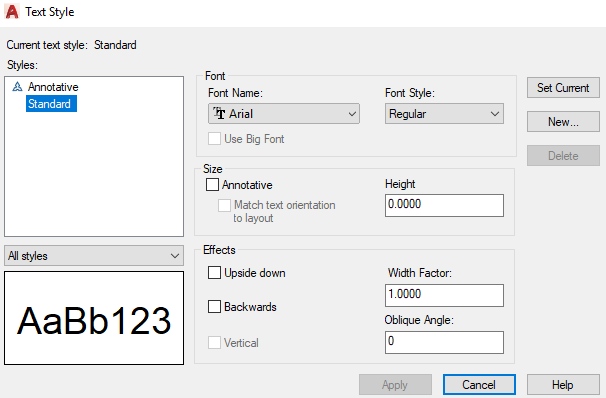Click the Height input field

(444, 205)
